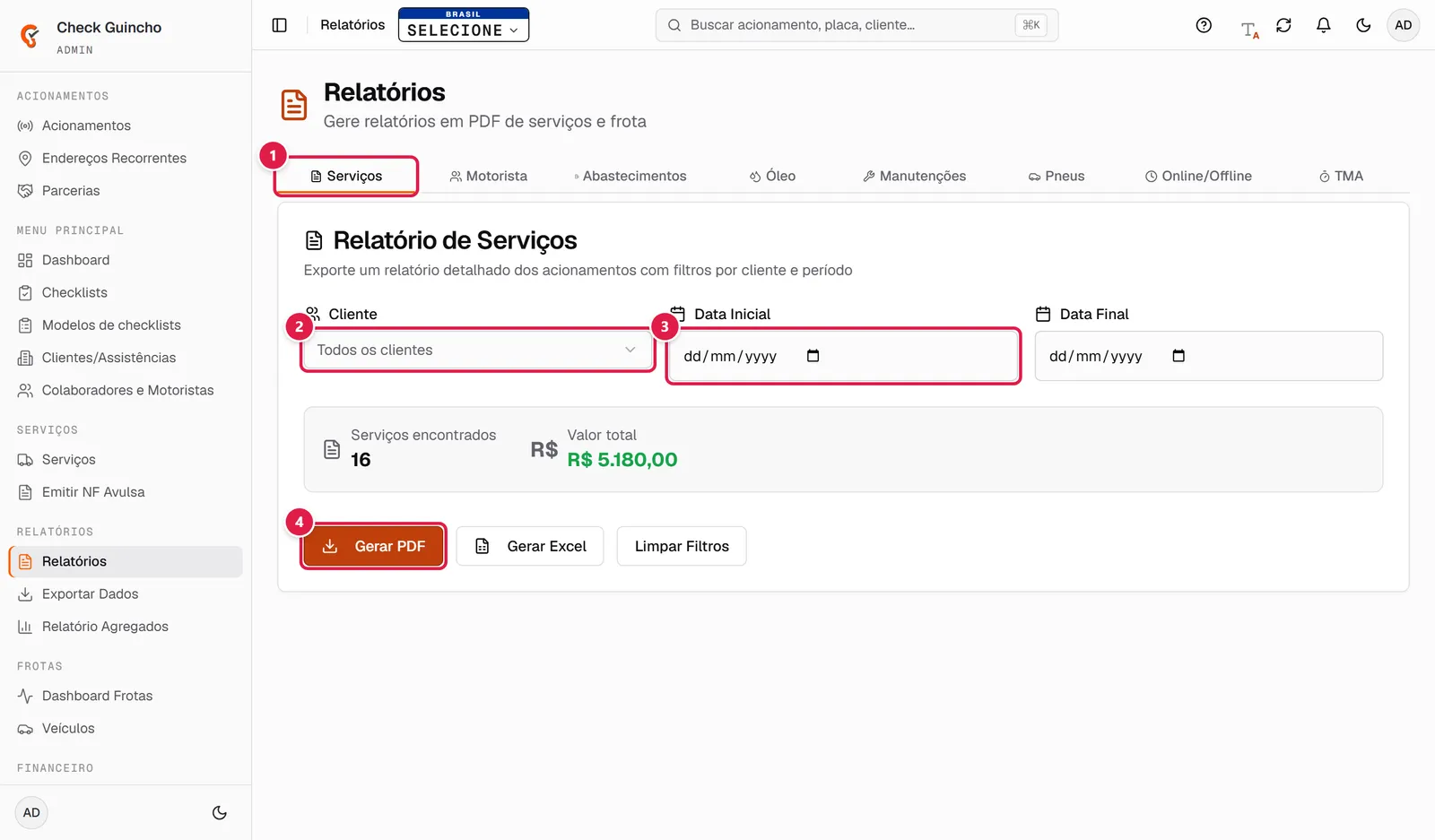Image resolution: width=1435 pixels, height=840 pixels.
Task: Open the Manutenções tab
Action: pos(914,176)
